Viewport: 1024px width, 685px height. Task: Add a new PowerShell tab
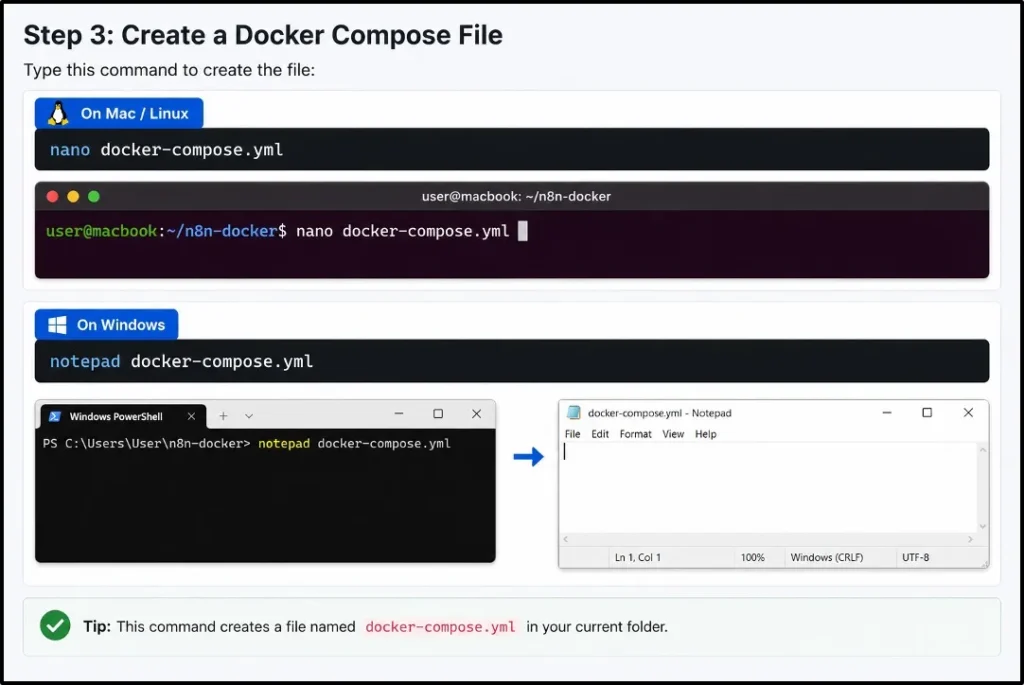coord(223,416)
